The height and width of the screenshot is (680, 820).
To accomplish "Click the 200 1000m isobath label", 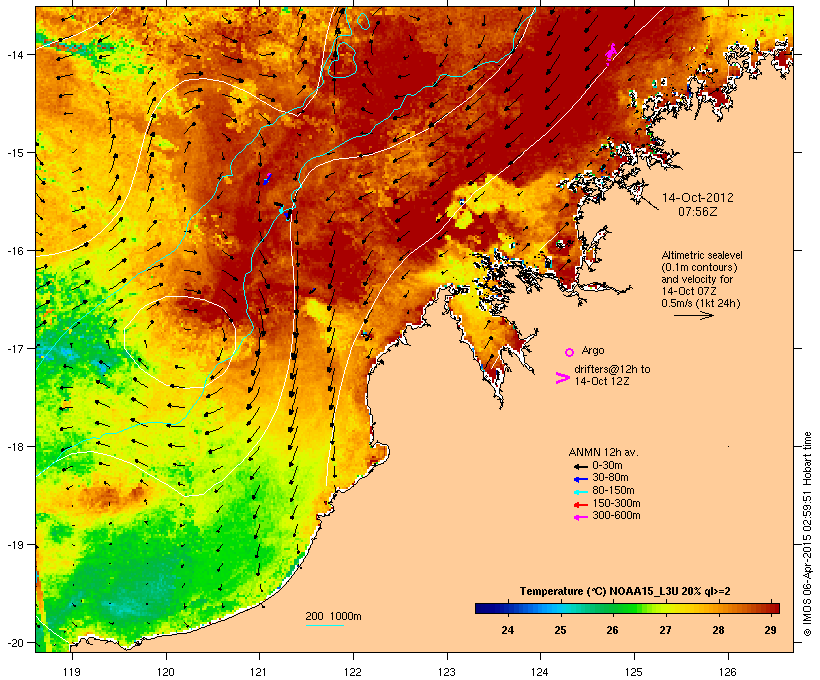I will point(333,616).
